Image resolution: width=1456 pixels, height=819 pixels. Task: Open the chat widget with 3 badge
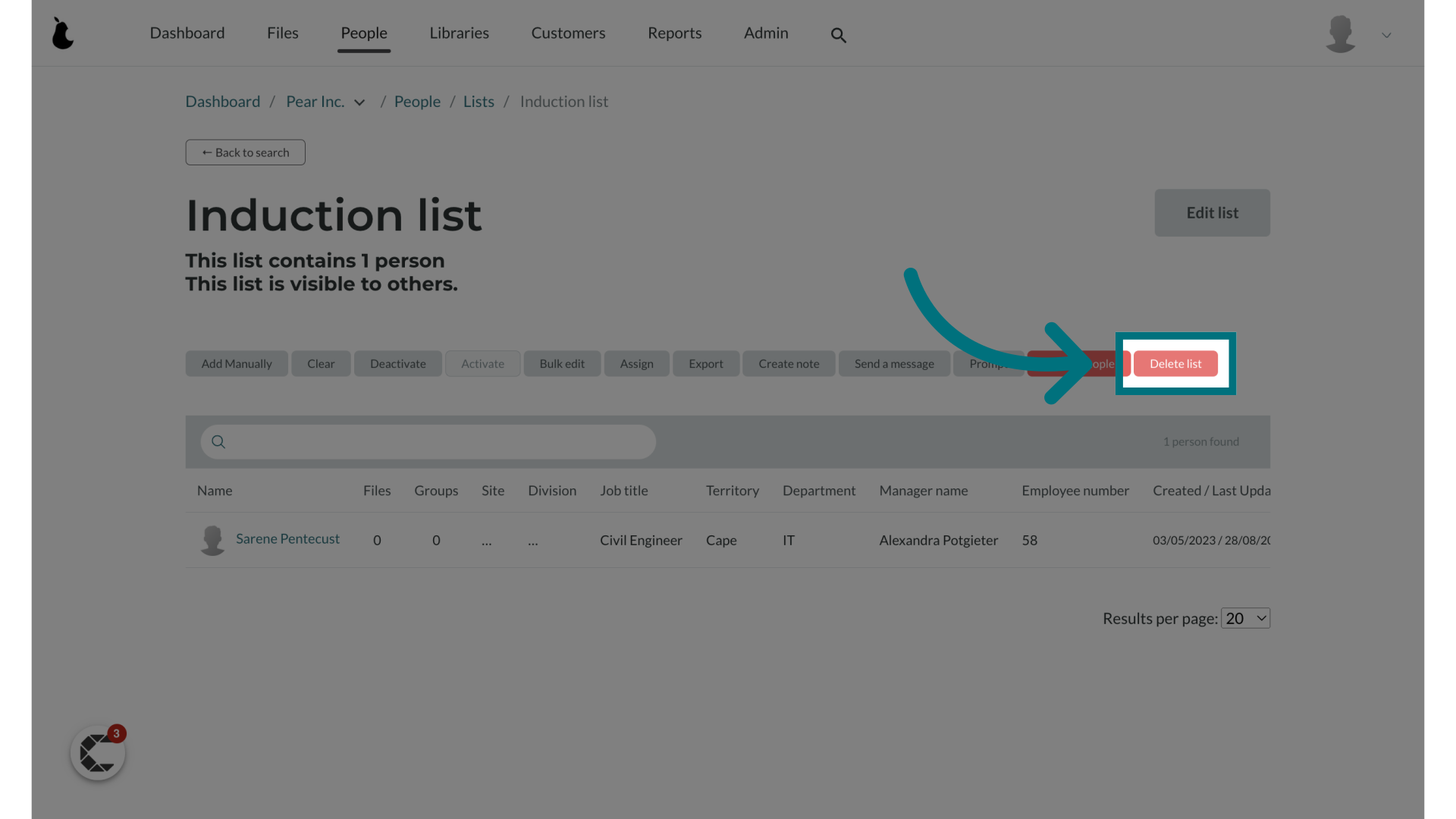(98, 752)
